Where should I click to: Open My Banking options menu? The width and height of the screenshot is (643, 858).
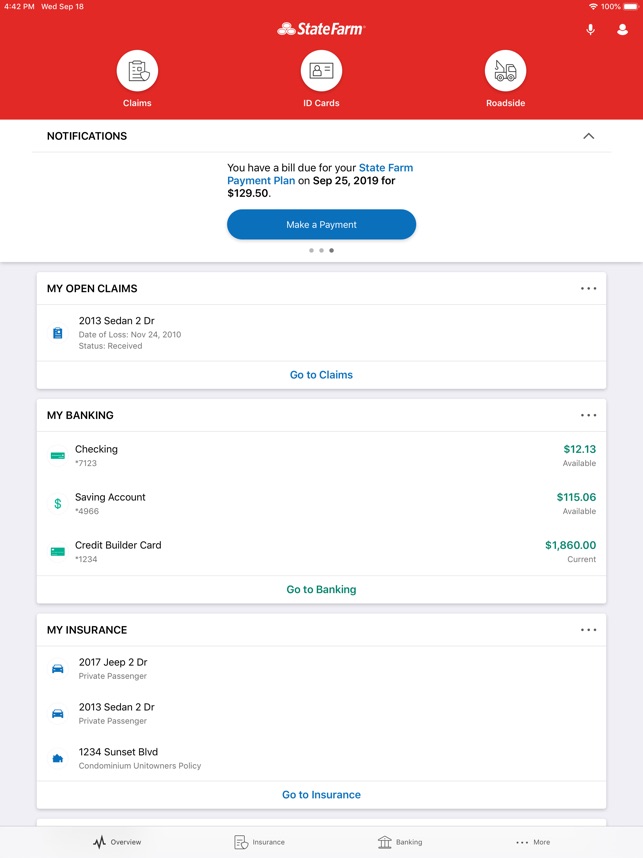[588, 415]
